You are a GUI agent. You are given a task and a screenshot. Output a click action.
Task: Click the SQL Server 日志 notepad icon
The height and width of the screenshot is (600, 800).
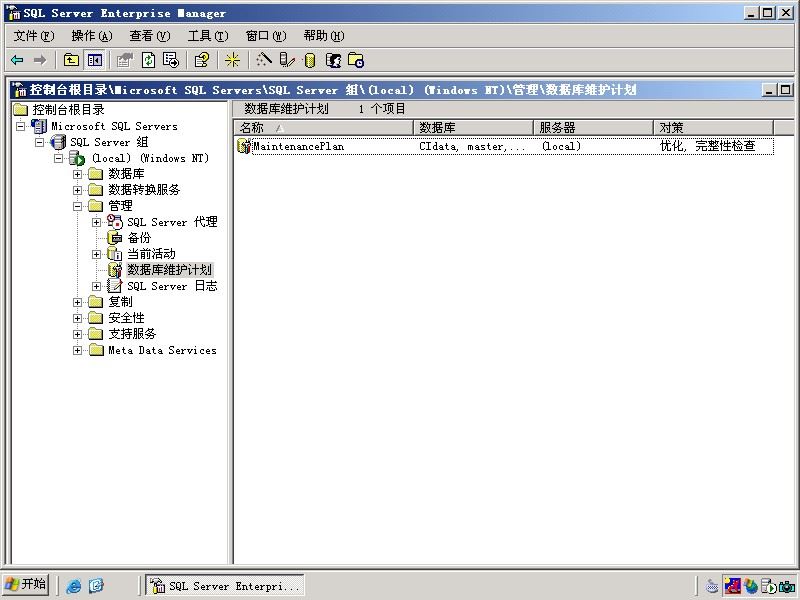click(x=115, y=286)
